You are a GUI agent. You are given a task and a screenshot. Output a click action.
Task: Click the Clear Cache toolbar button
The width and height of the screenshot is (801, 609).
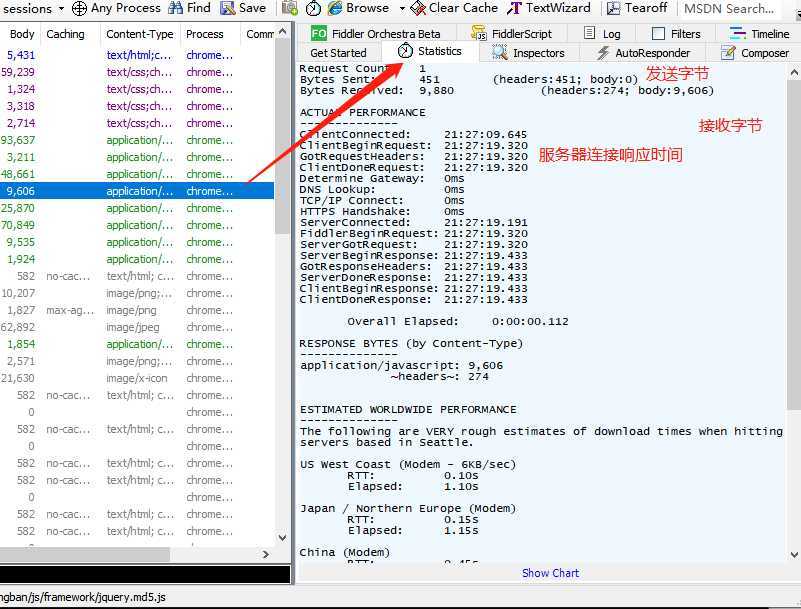click(x=454, y=8)
